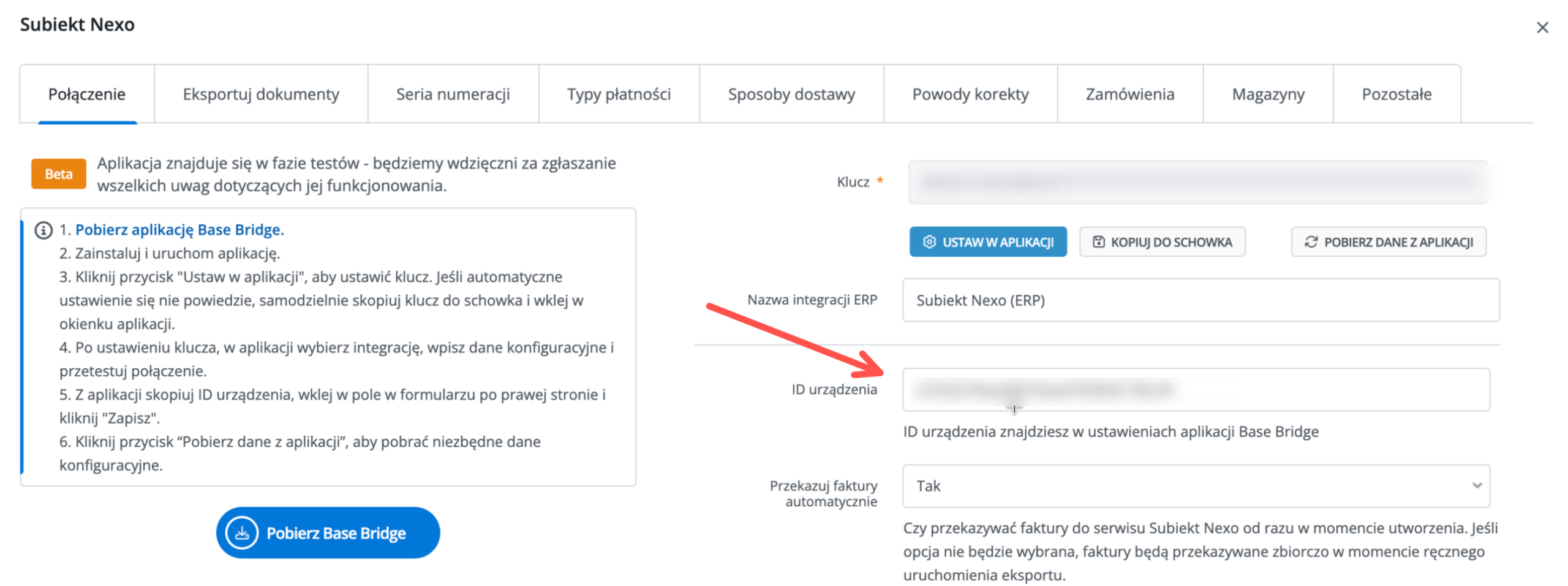Click the chevron arrow of the Tak select
The height and width of the screenshot is (586, 1568).
click(1476, 485)
